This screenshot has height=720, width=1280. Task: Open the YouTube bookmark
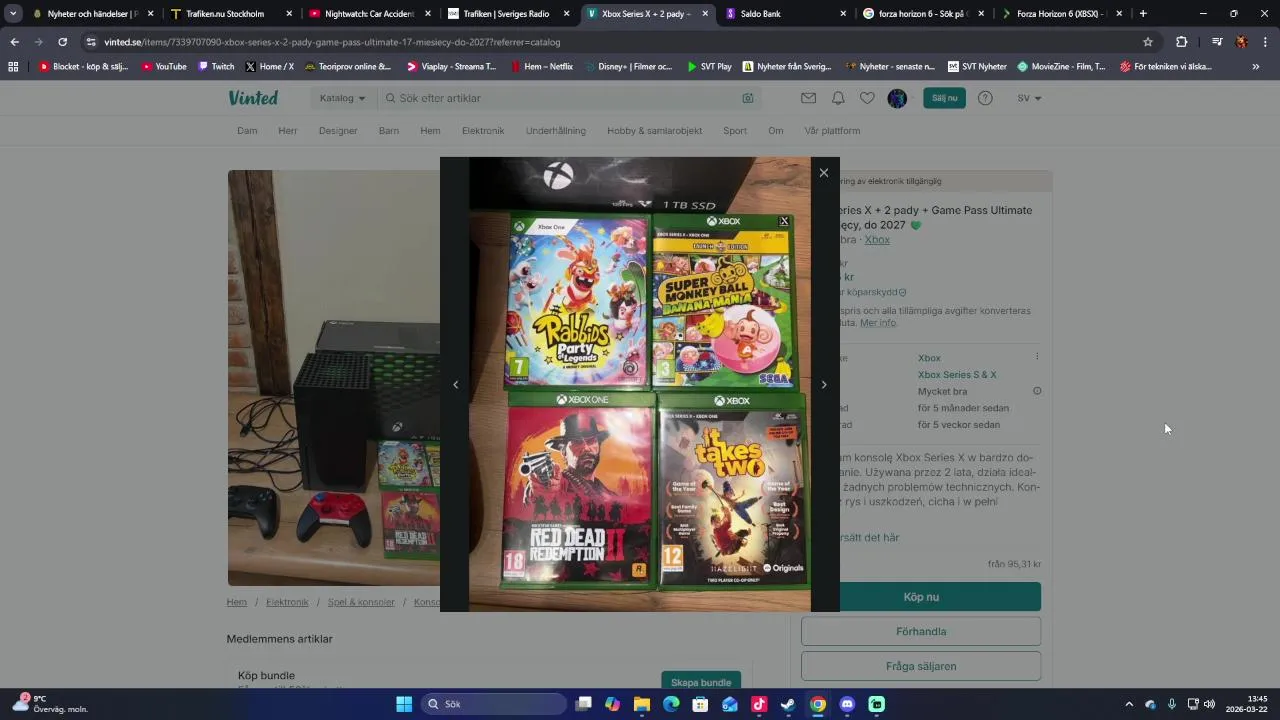(x=164, y=67)
